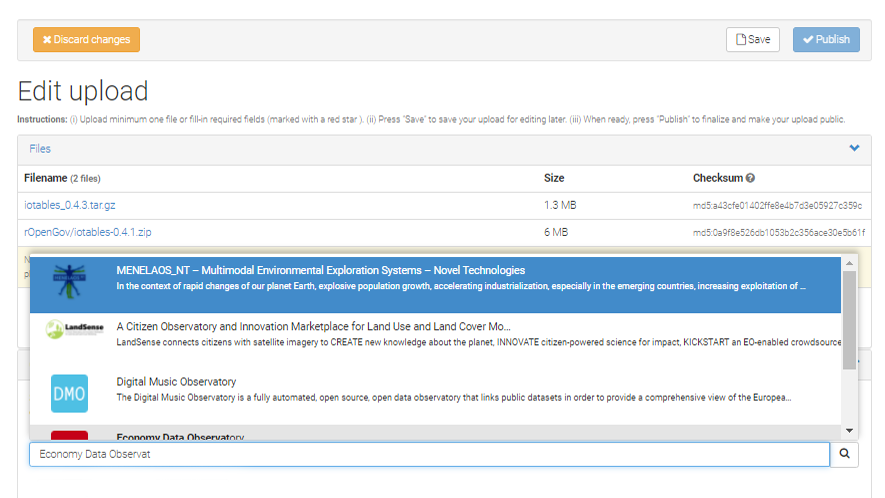Publish the upload
This screenshot has height=498, width=885.
point(826,40)
